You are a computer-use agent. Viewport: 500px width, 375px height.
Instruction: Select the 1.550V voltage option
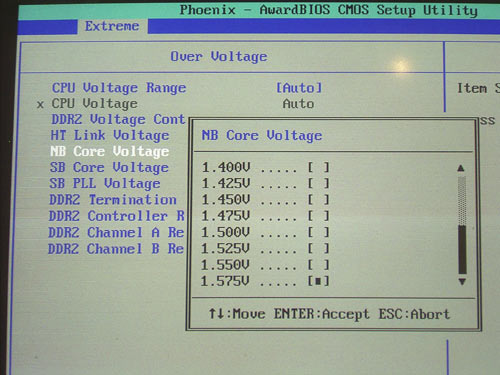point(266,265)
